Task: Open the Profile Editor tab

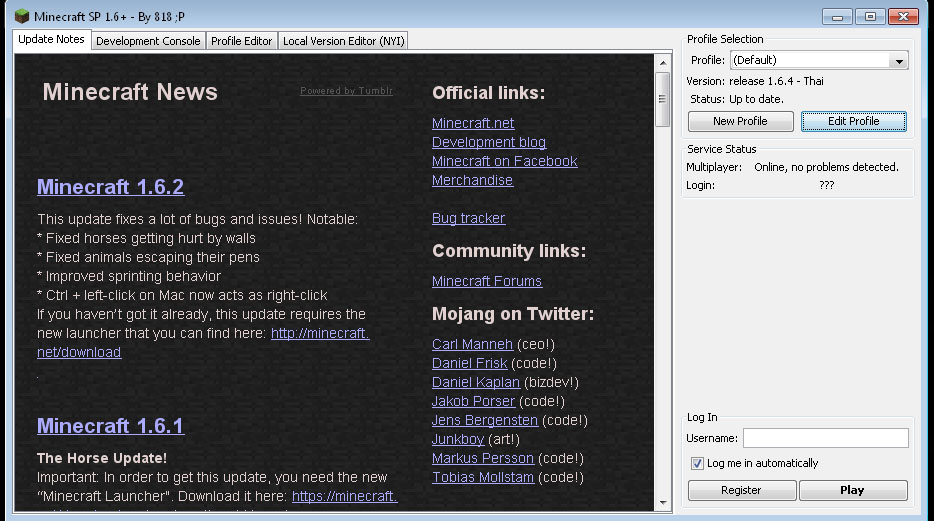Action: [x=241, y=40]
